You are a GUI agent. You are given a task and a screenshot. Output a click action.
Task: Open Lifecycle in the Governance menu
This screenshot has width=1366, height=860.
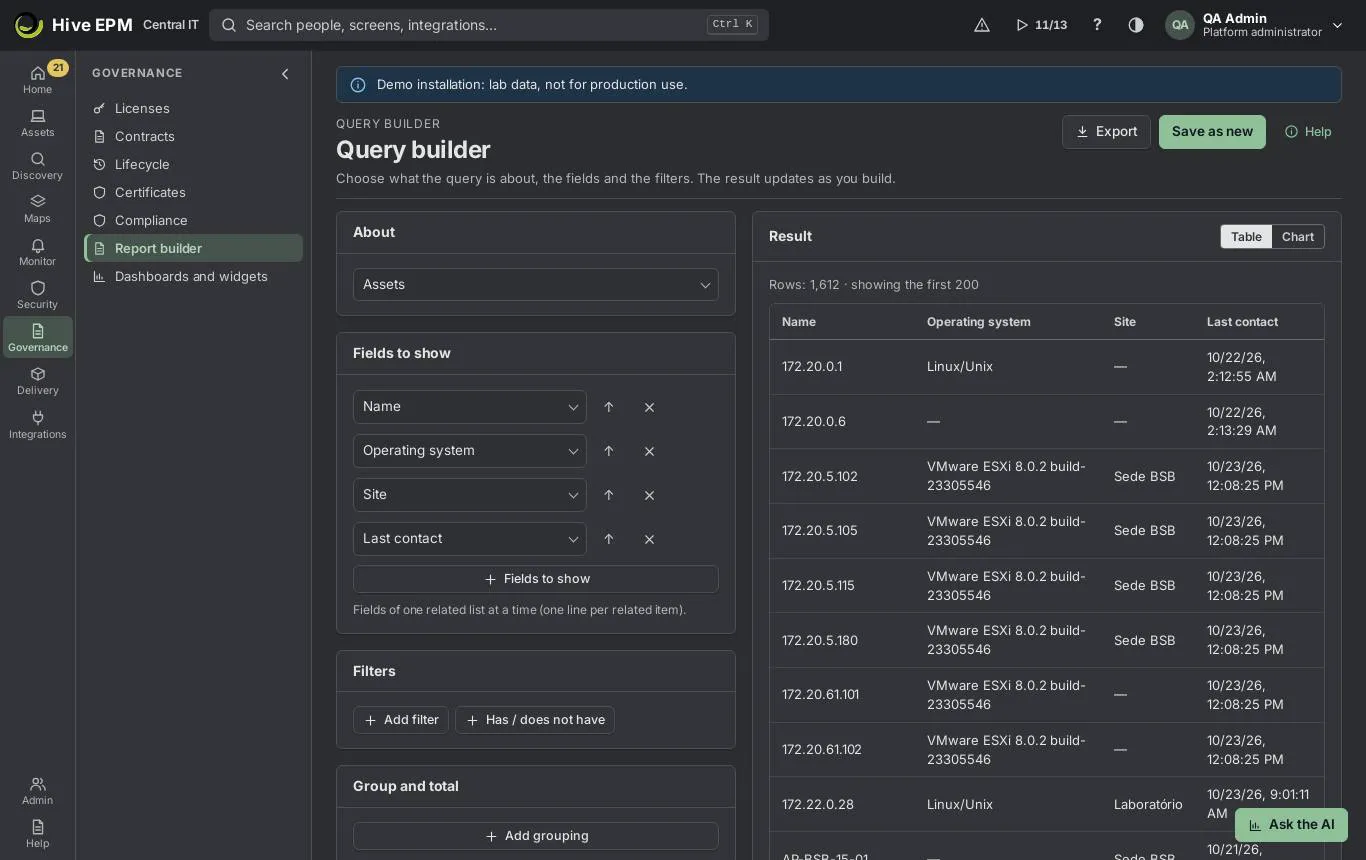coord(193,164)
